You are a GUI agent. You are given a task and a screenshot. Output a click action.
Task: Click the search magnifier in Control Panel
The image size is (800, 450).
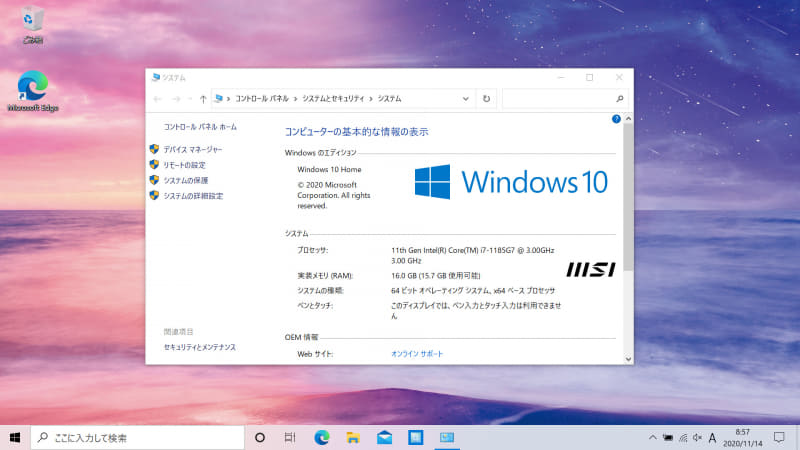620,98
